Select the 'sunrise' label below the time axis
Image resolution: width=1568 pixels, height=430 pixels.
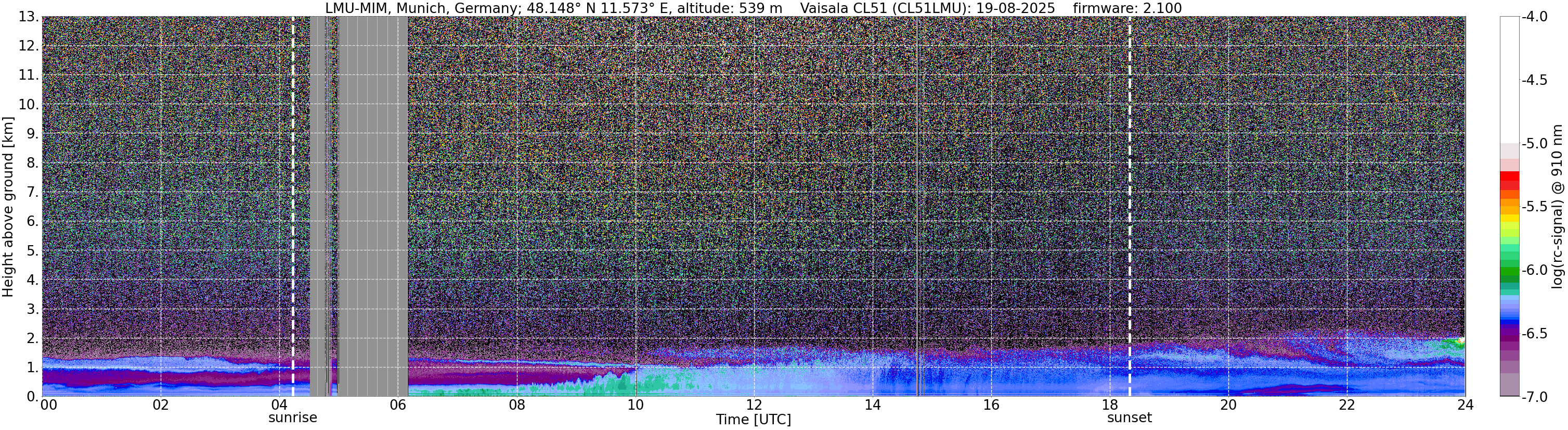point(293,418)
